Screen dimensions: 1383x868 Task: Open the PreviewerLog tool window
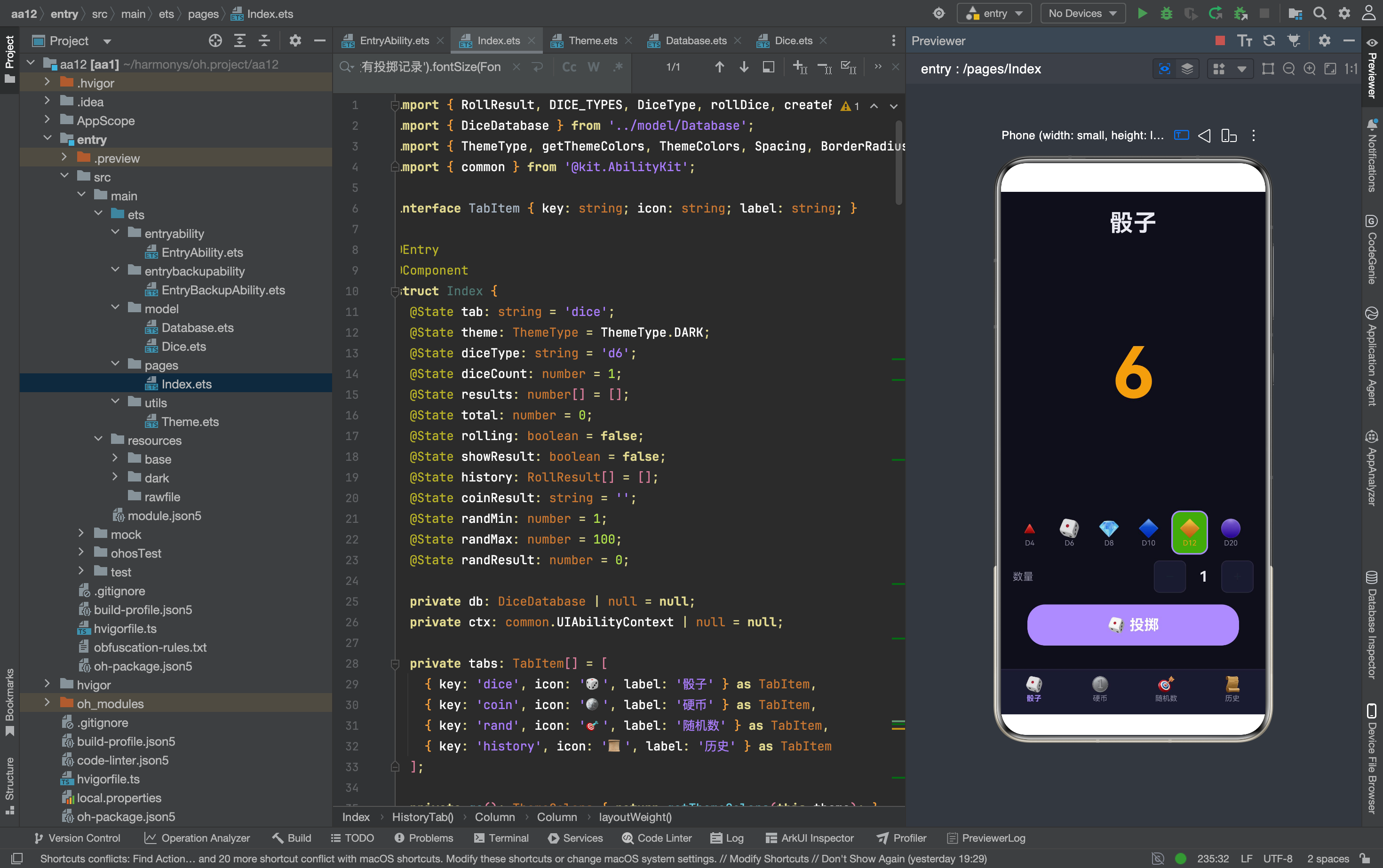coord(986,838)
